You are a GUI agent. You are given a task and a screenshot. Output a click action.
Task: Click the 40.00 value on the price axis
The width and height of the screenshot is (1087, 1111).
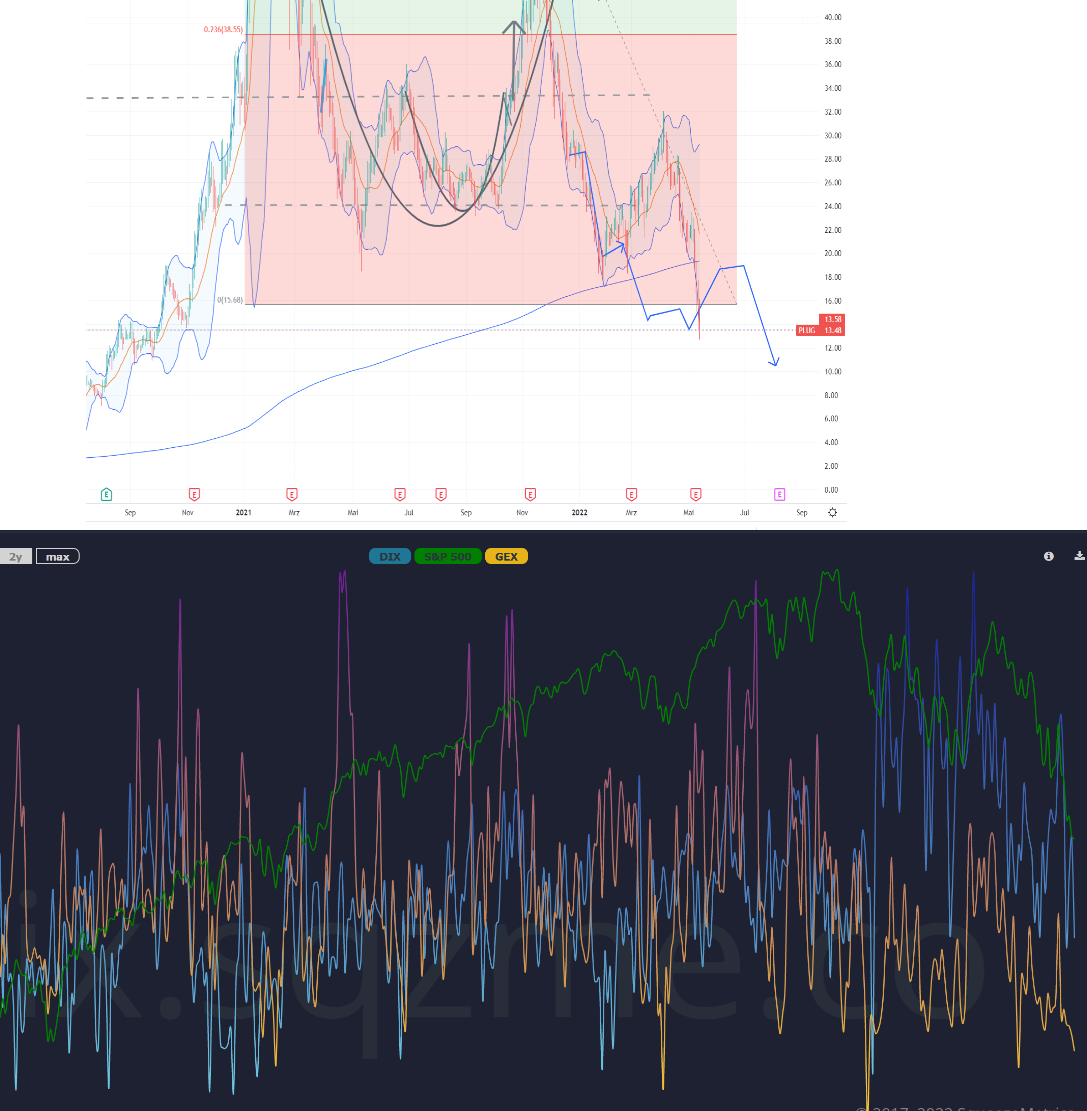[x=833, y=17]
